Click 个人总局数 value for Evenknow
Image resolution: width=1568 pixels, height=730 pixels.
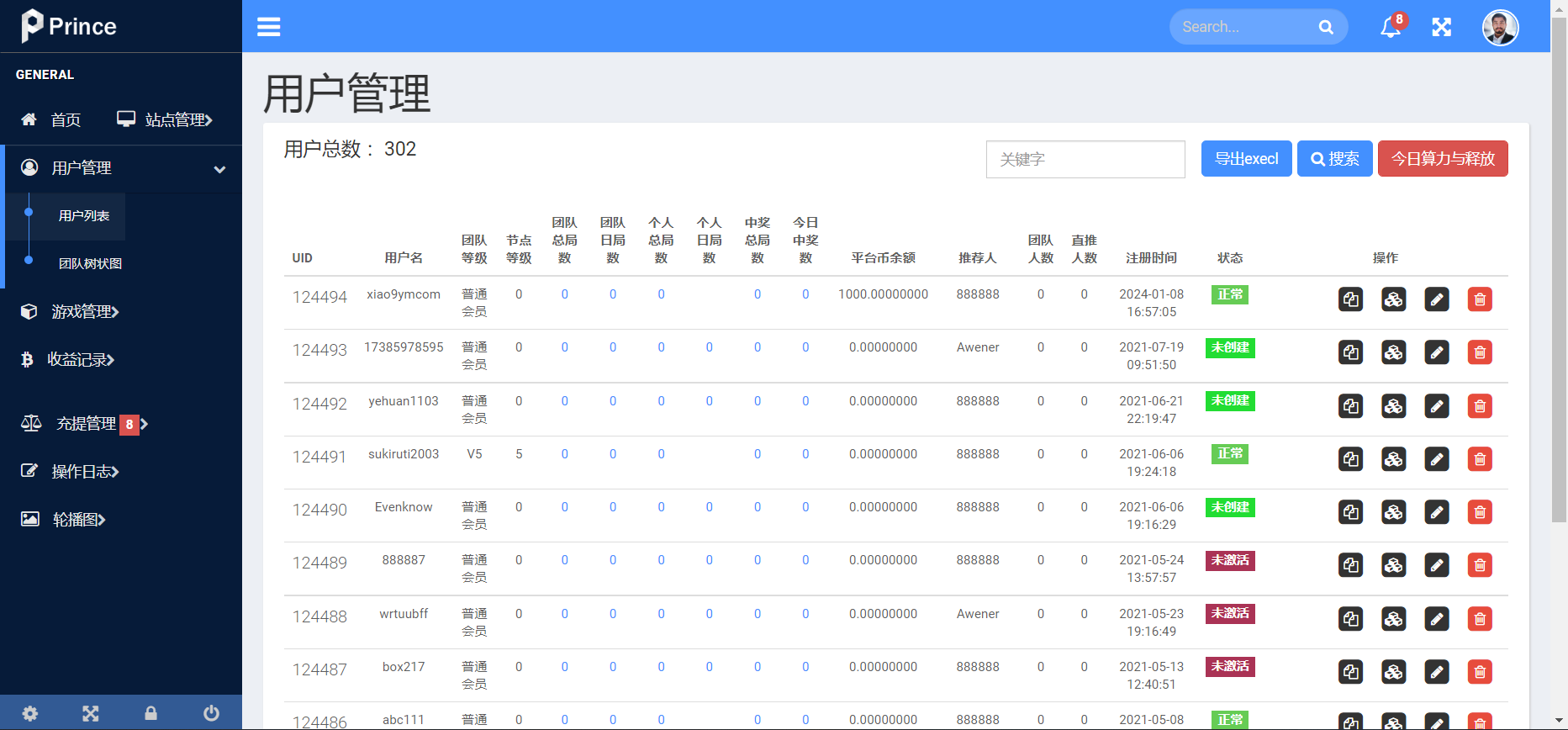click(661, 507)
